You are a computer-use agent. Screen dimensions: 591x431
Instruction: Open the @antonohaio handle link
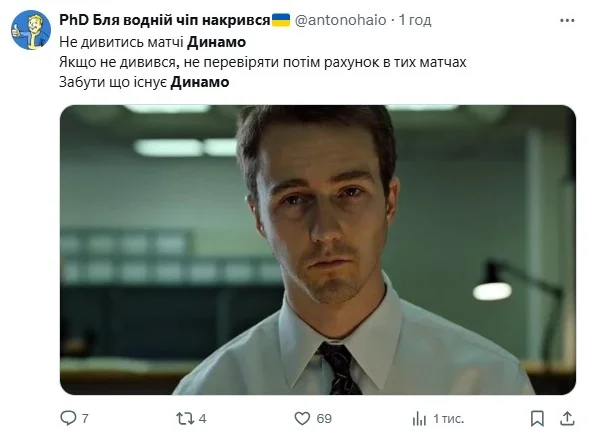pyautogui.click(x=340, y=20)
